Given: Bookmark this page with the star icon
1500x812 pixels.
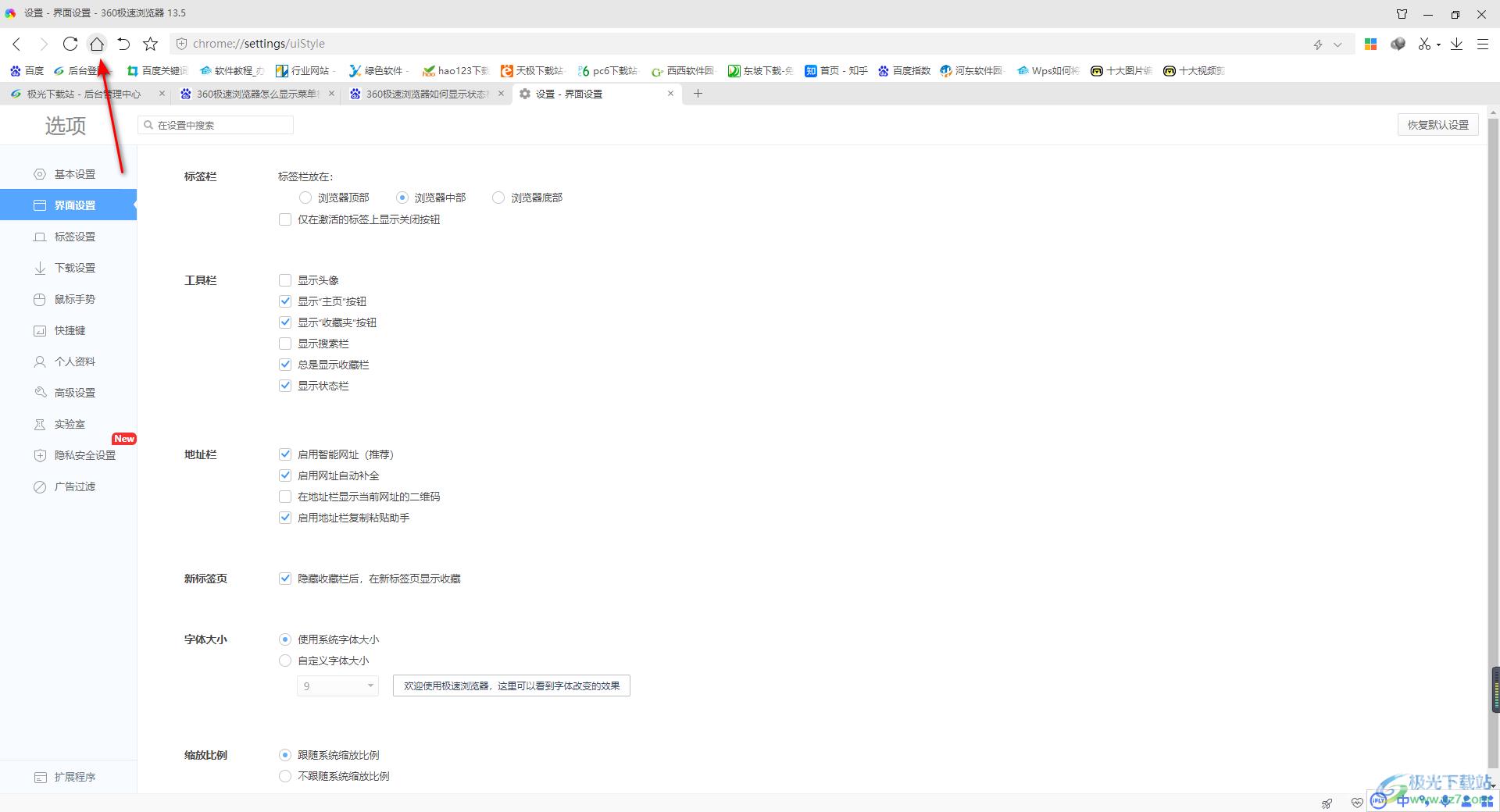Looking at the screenshot, I should click(151, 44).
